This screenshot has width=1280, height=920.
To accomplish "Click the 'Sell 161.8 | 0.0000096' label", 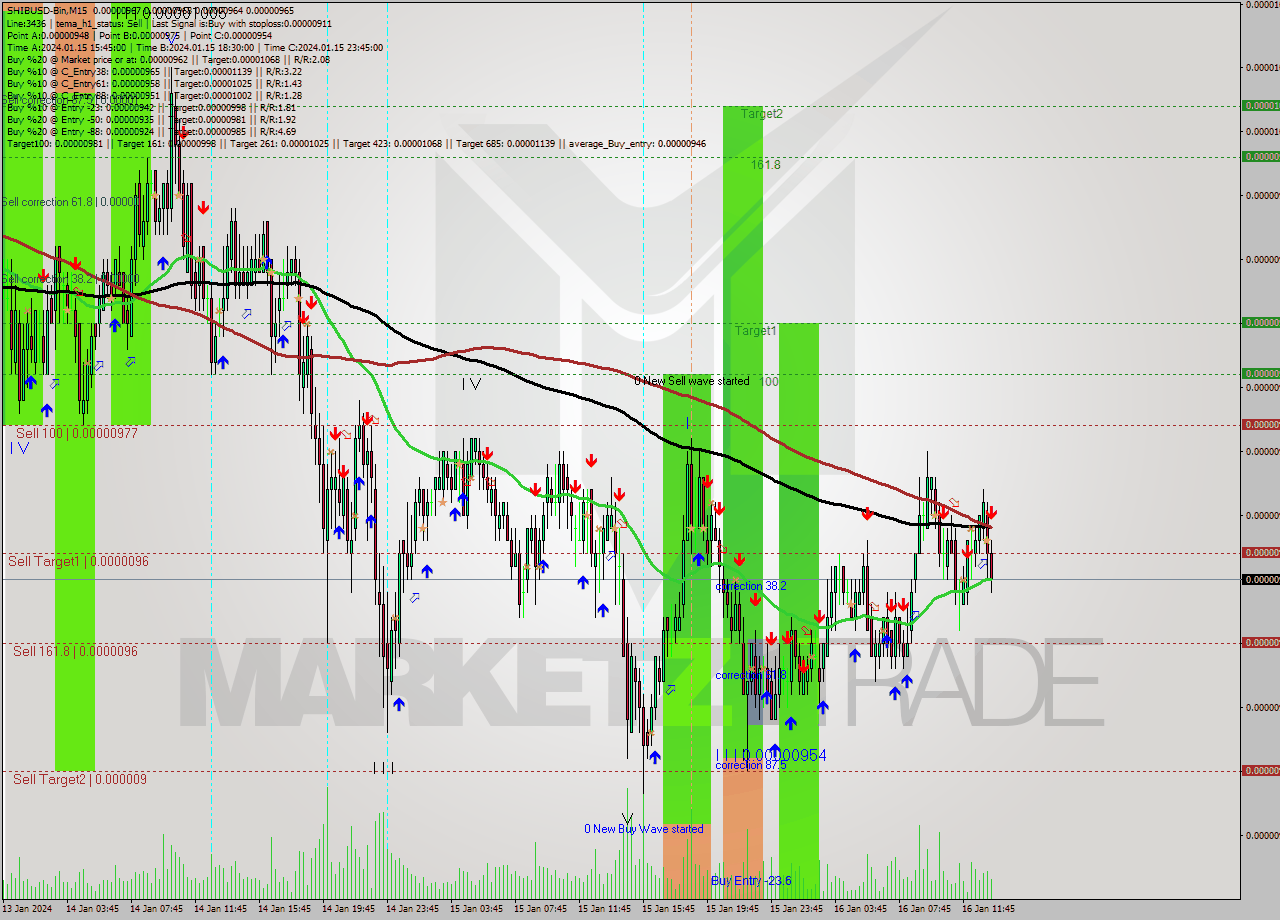I will point(75,651).
